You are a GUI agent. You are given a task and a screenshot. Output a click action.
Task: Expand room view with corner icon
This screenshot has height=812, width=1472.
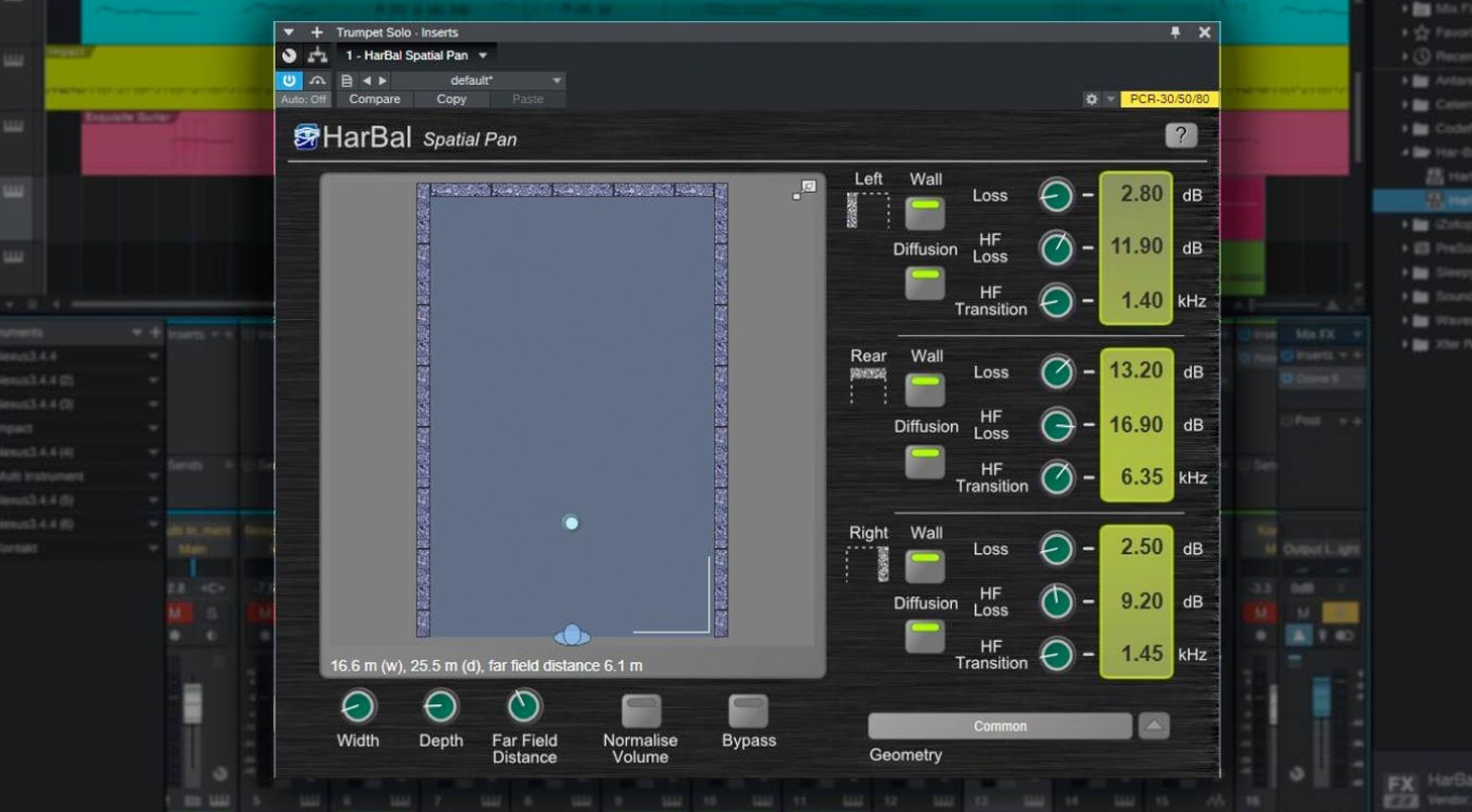(805, 190)
